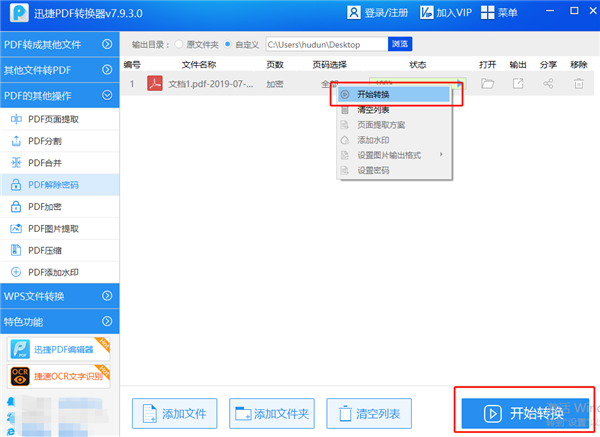600x437 pixels.
Task: Click the 浏览 browse button
Action: (400, 44)
